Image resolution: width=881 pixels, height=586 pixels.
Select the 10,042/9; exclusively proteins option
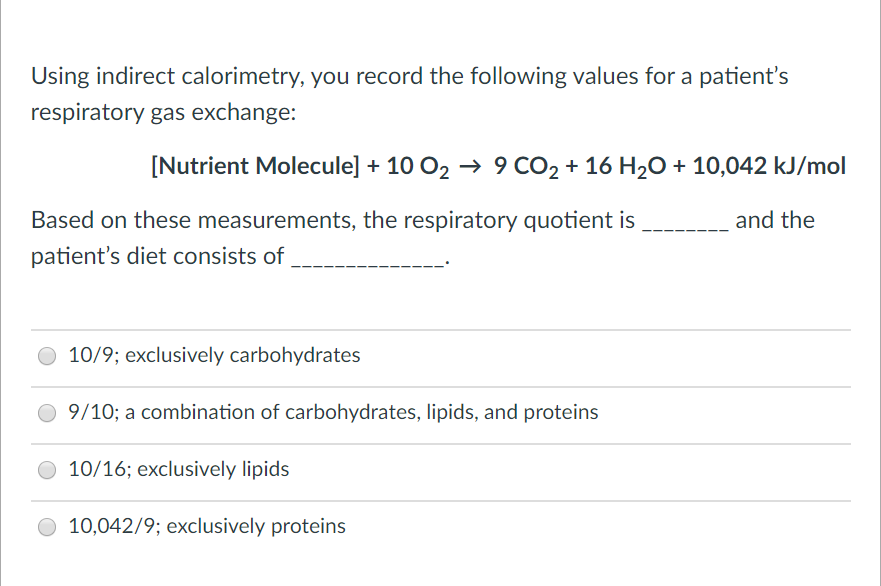point(46,526)
